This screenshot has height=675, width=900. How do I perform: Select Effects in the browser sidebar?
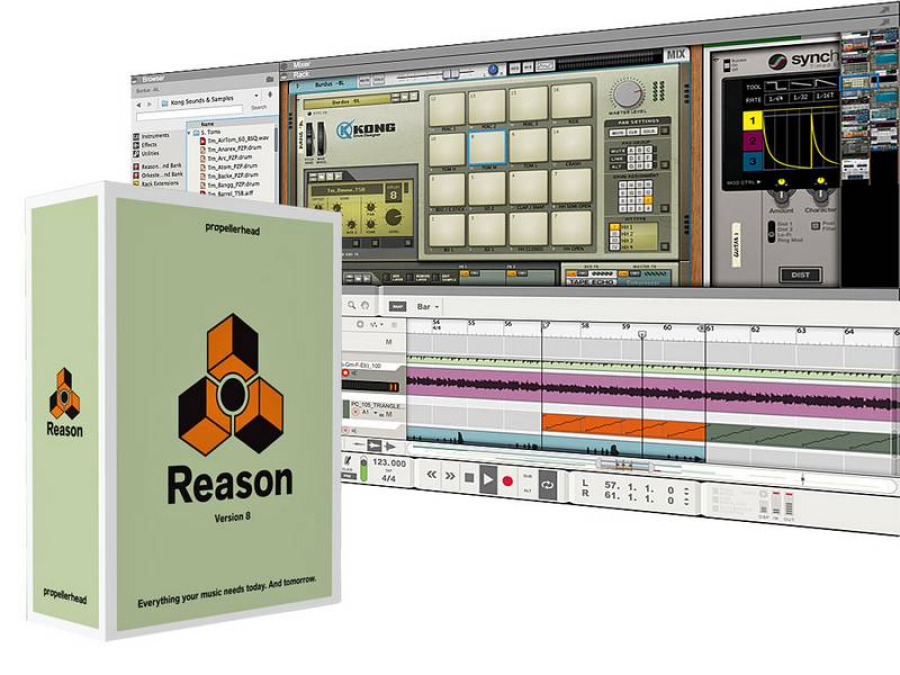[x=146, y=145]
